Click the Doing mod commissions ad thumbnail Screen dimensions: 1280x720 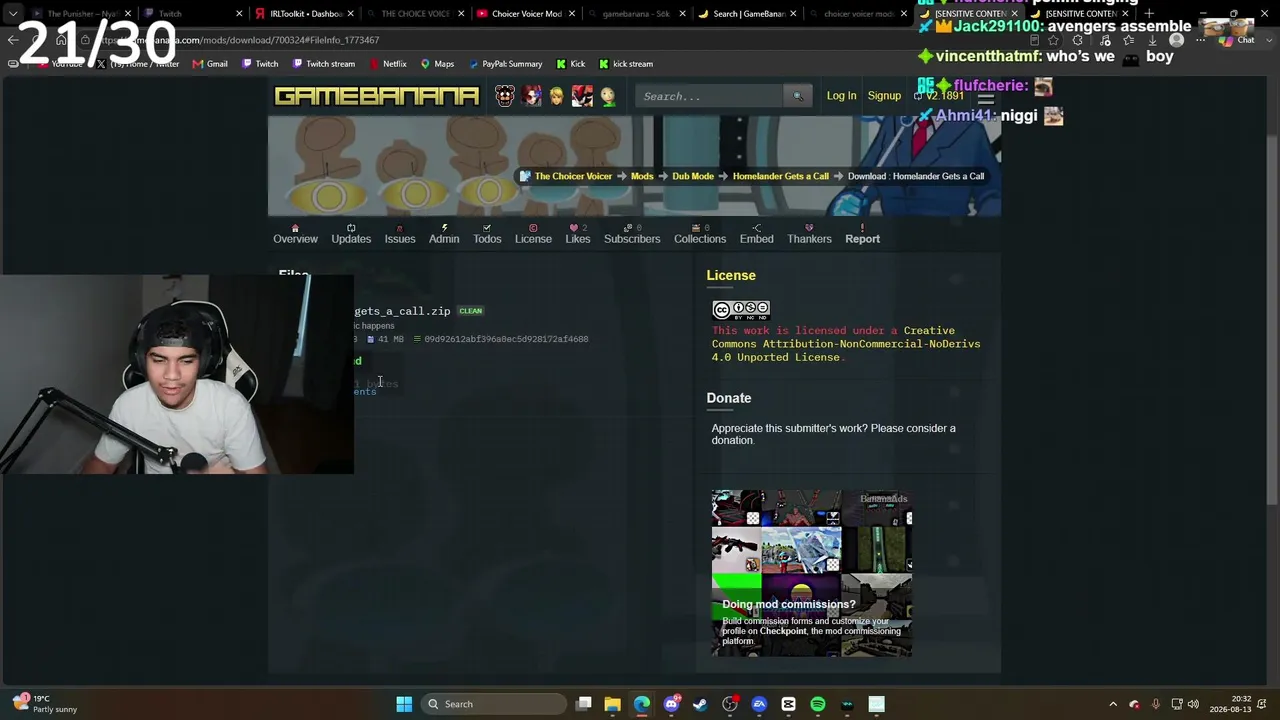811,573
